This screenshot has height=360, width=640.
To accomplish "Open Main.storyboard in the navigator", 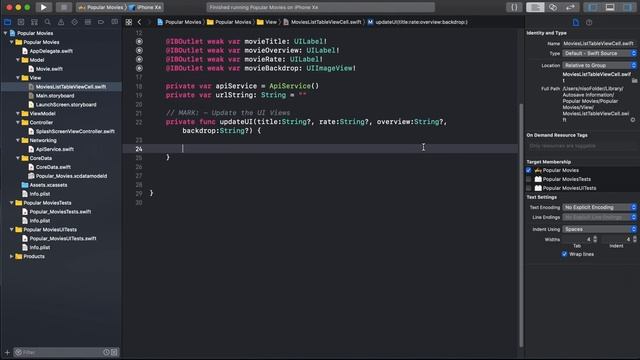I will pyautogui.click(x=55, y=96).
